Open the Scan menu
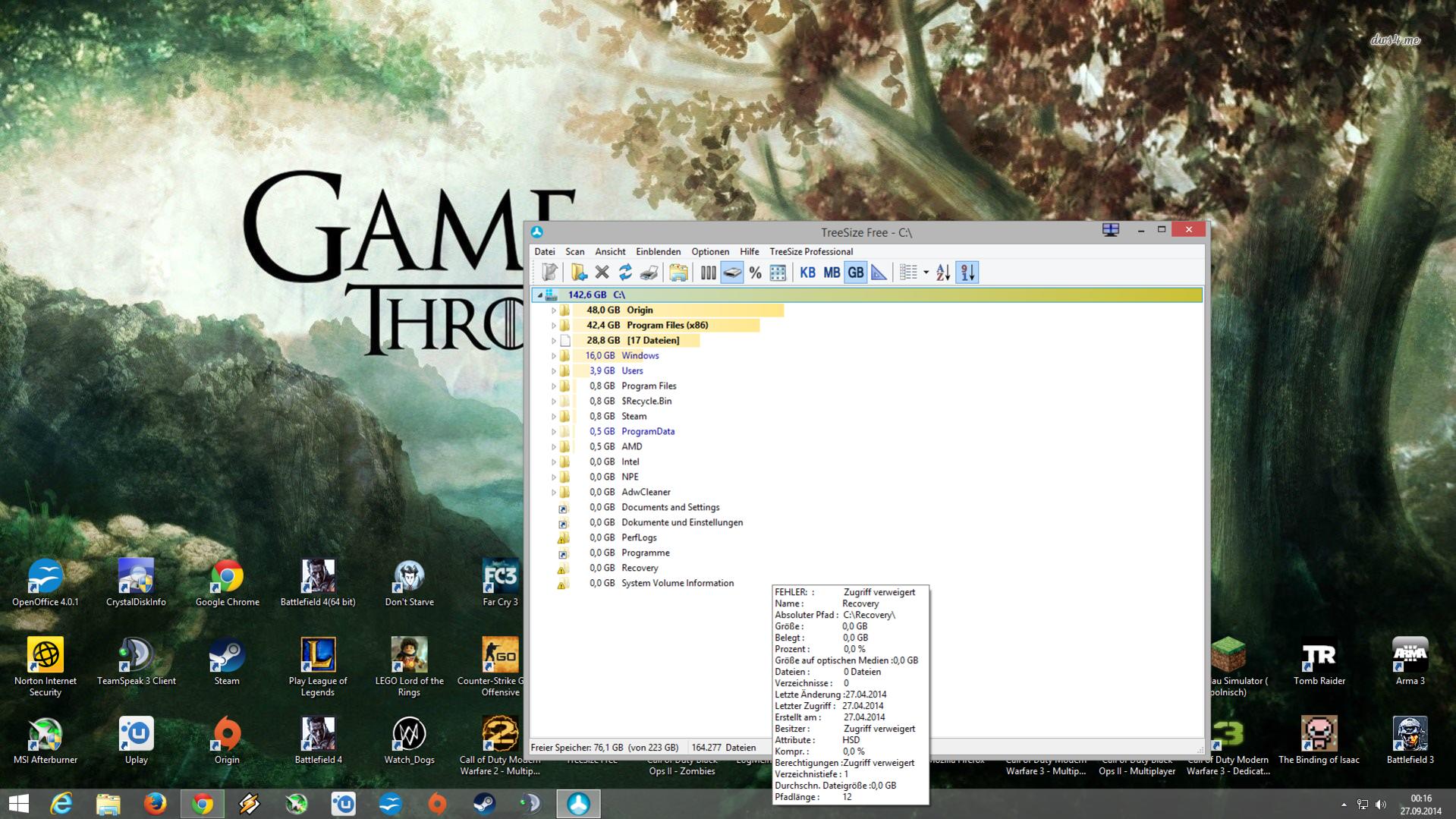Image resolution: width=1456 pixels, height=819 pixels. click(575, 252)
